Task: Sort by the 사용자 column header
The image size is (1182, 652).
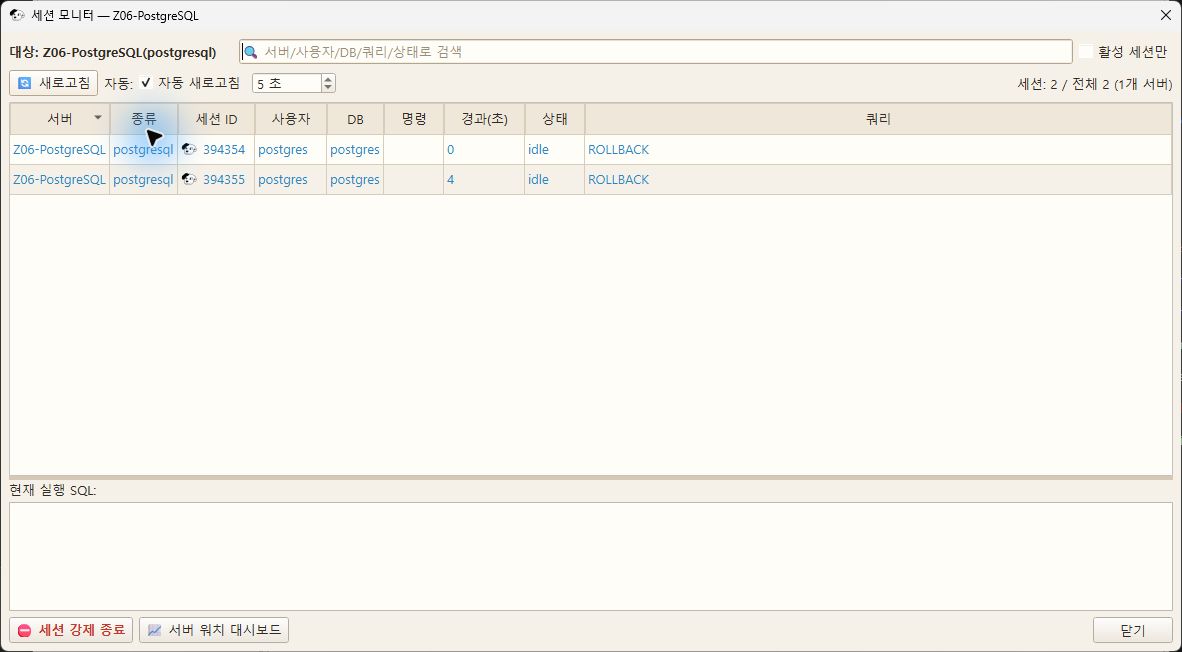Action: [290, 119]
